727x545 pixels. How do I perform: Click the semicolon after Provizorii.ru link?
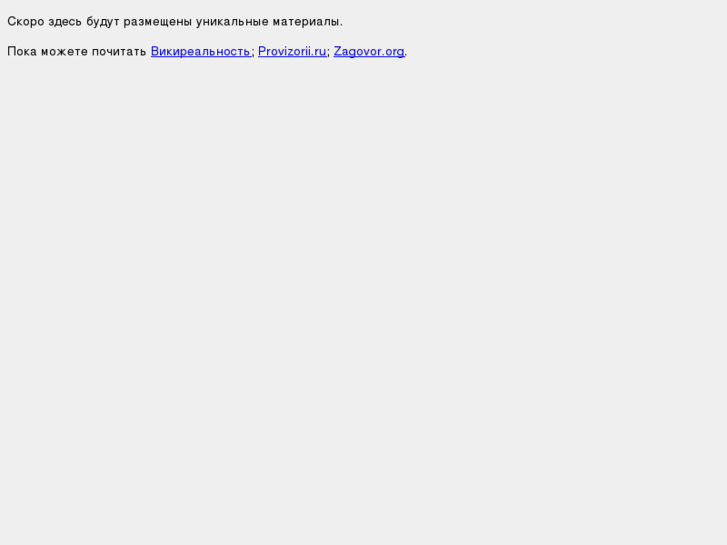[x=329, y=52]
